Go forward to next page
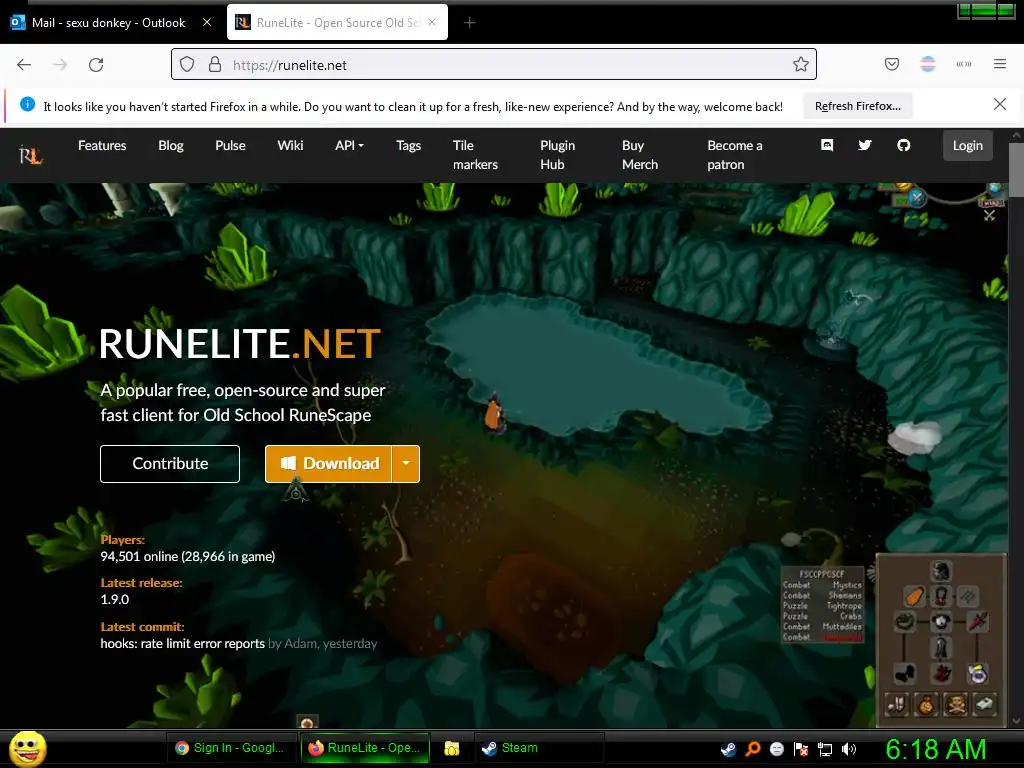The image size is (1024, 768). pos(60,64)
